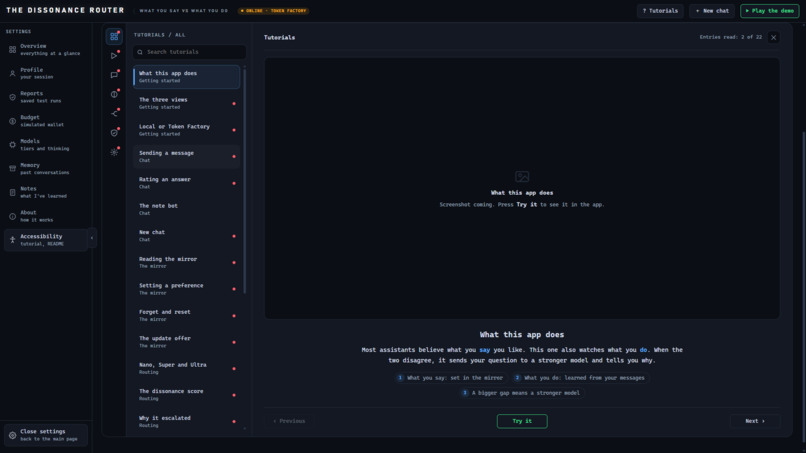Click the 'What you say: set in the mirror' chip
The height and width of the screenshot is (453, 806).
click(450, 378)
